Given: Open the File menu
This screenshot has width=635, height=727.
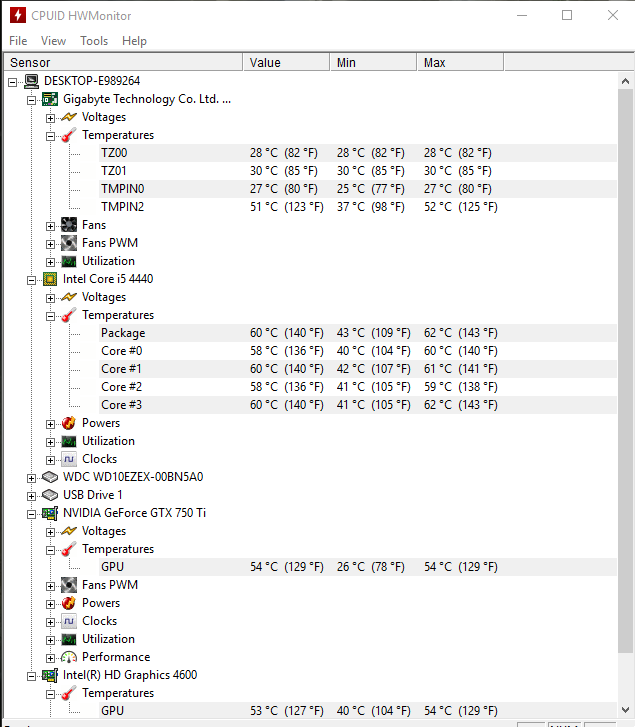Looking at the screenshot, I should (18, 41).
